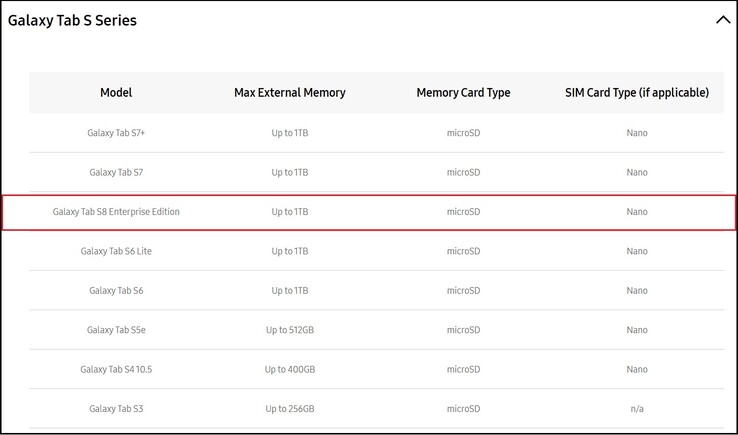Click Nano in the Galaxy Tab S7+ row
The image size is (738, 435).
[x=637, y=133]
